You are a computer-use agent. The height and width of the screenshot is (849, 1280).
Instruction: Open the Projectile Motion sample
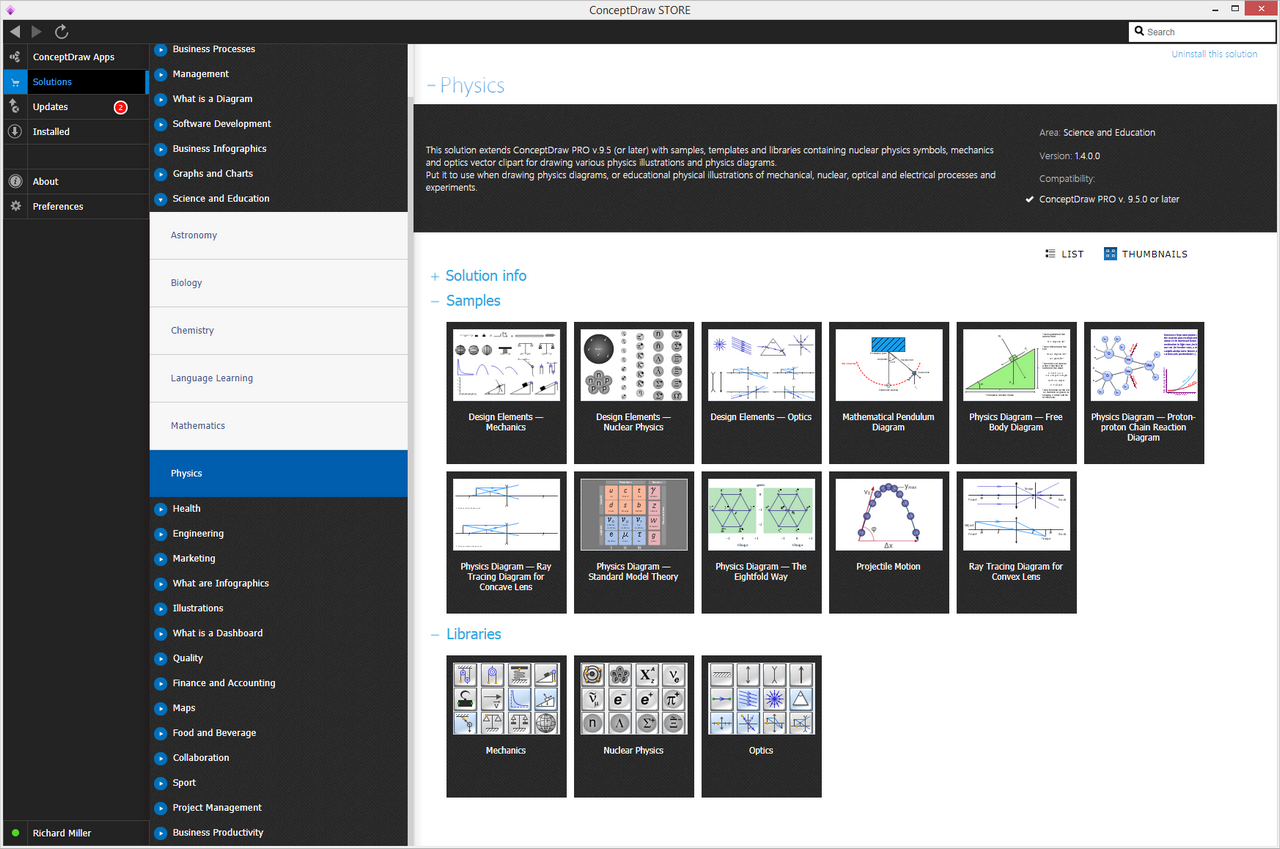[x=889, y=542]
